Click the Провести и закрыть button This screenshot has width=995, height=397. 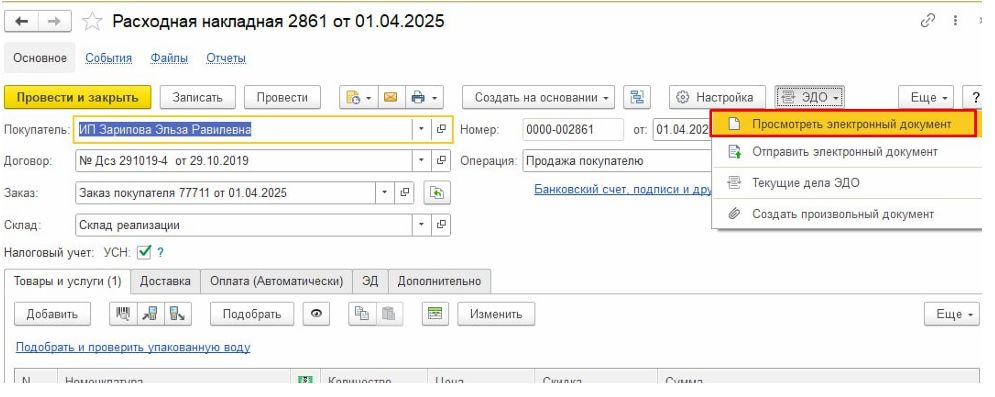(77, 98)
